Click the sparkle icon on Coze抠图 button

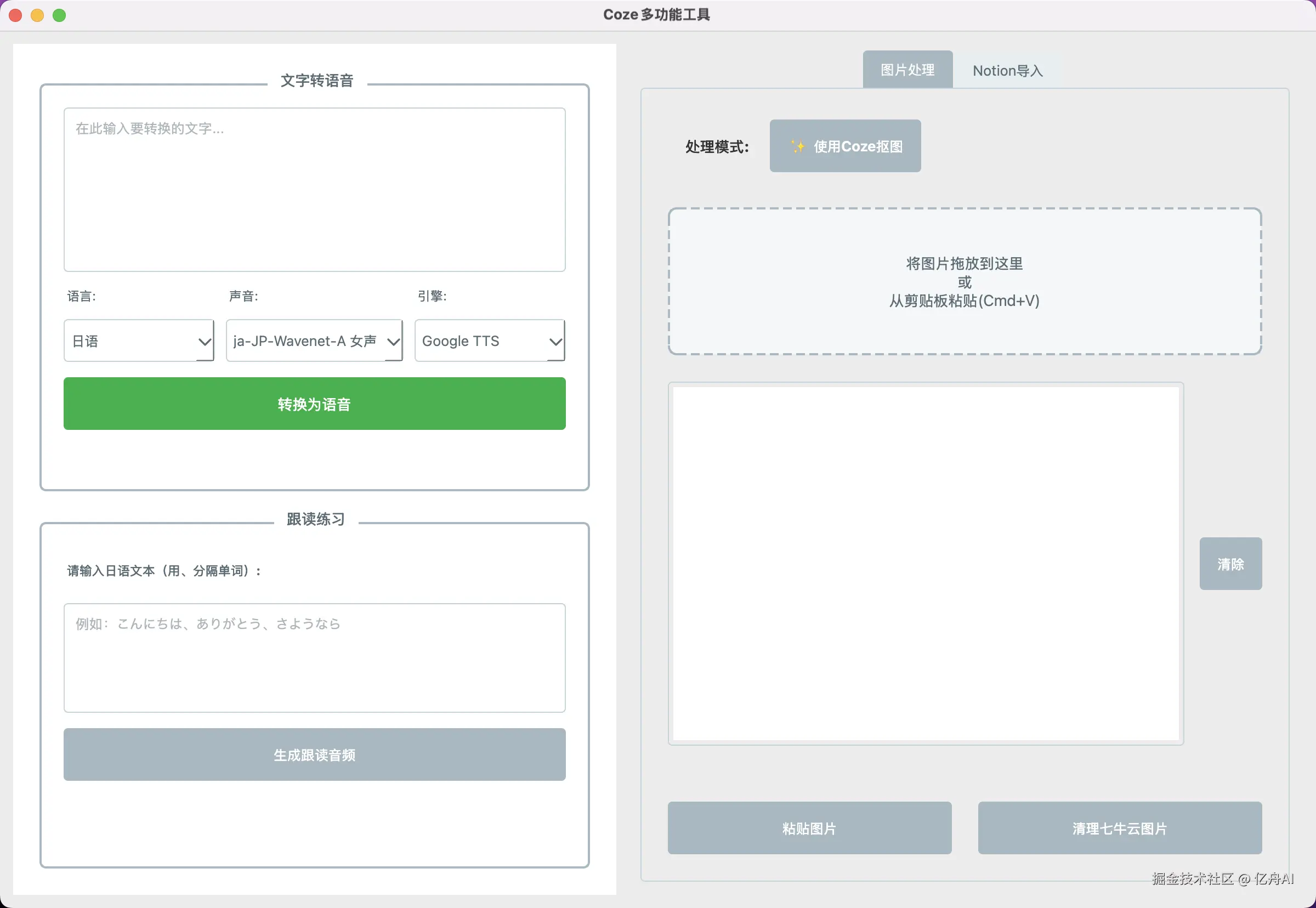pos(798,146)
